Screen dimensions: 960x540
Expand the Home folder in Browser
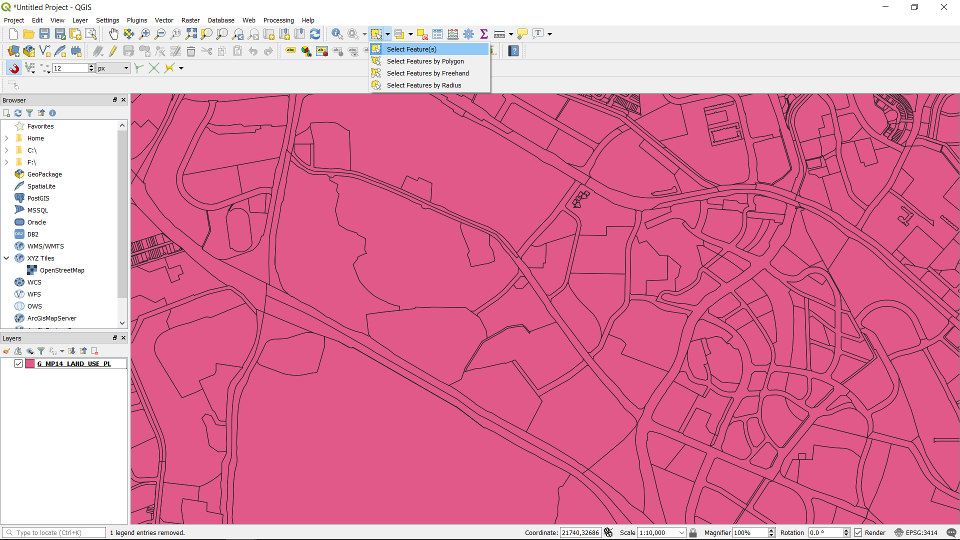click(6, 138)
